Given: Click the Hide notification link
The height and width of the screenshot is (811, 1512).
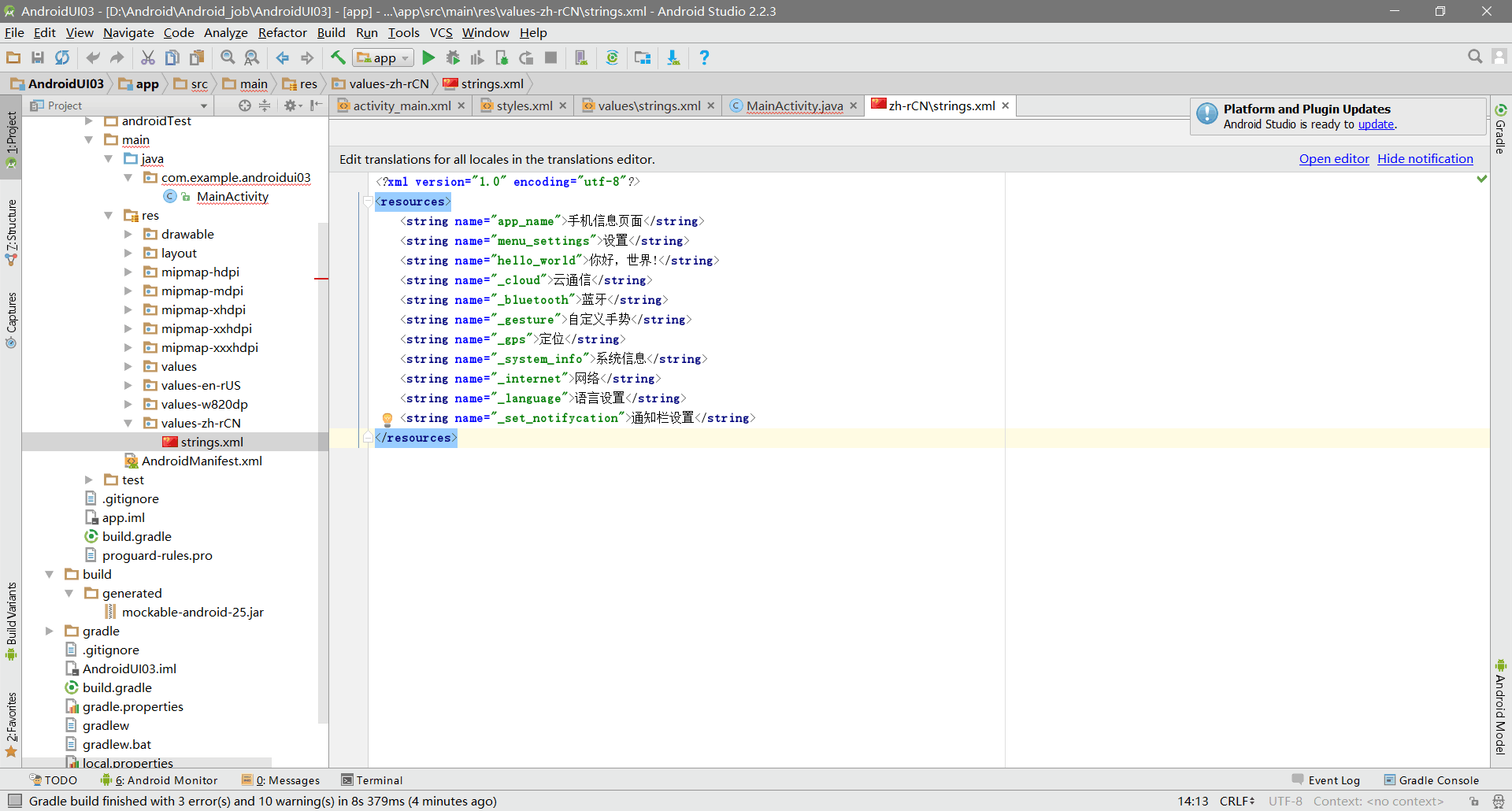Looking at the screenshot, I should (1425, 159).
